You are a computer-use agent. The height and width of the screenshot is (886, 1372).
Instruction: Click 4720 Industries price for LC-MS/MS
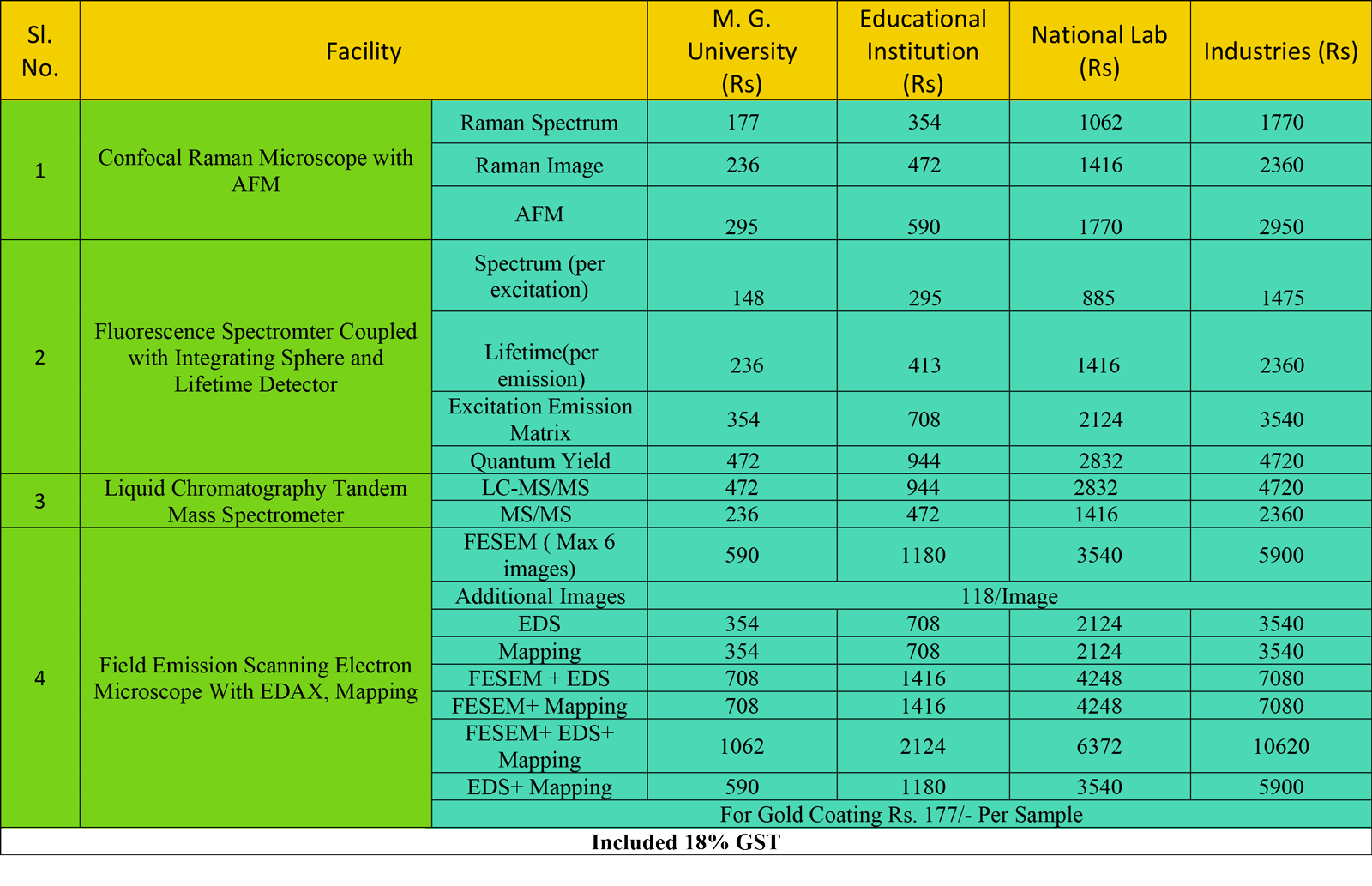[1281, 487]
